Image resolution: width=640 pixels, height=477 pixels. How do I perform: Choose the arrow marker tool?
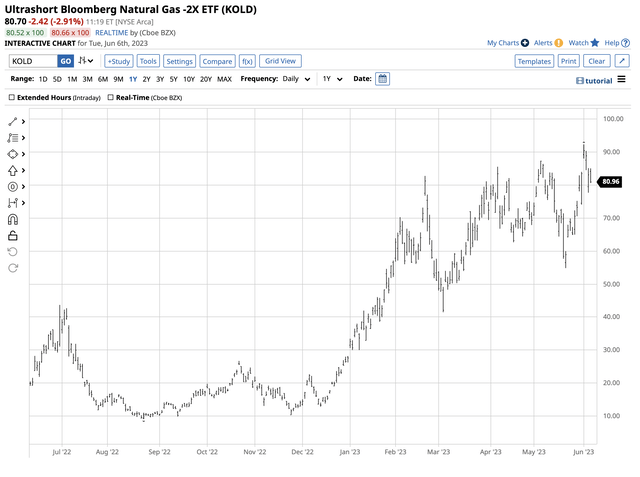13,170
